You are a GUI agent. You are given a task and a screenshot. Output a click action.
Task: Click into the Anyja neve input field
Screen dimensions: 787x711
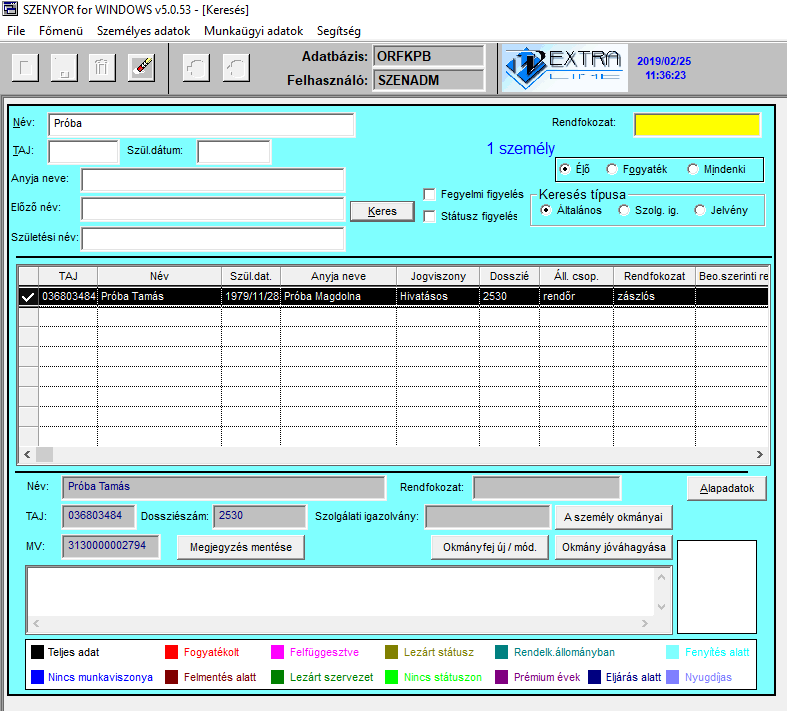coord(212,180)
